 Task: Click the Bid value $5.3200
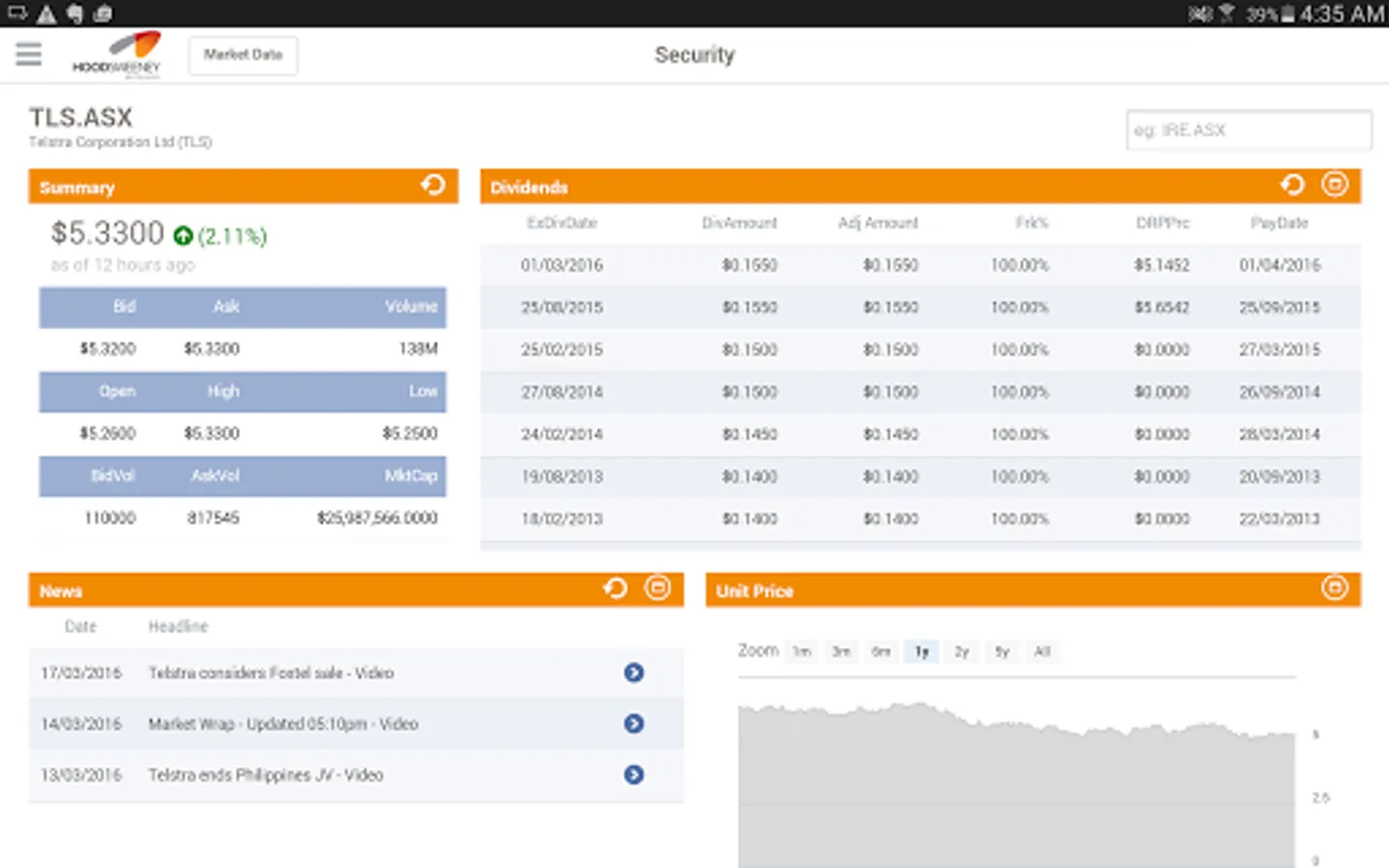(x=107, y=349)
